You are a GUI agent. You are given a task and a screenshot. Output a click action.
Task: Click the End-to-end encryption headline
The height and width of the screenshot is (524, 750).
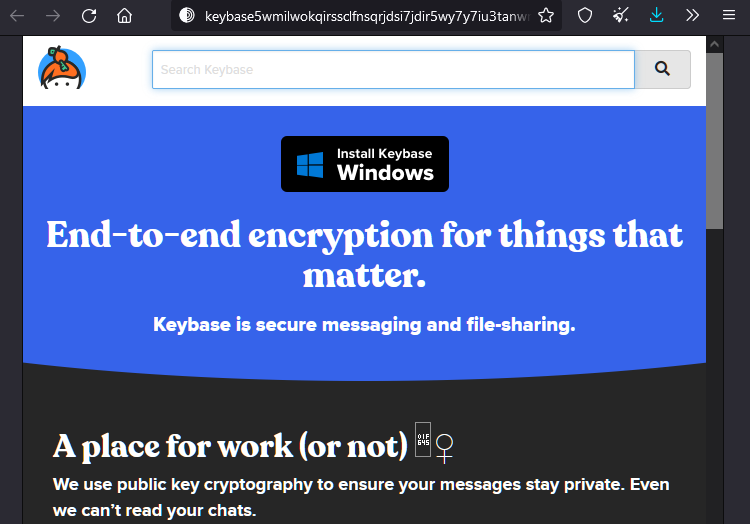coord(364,255)
